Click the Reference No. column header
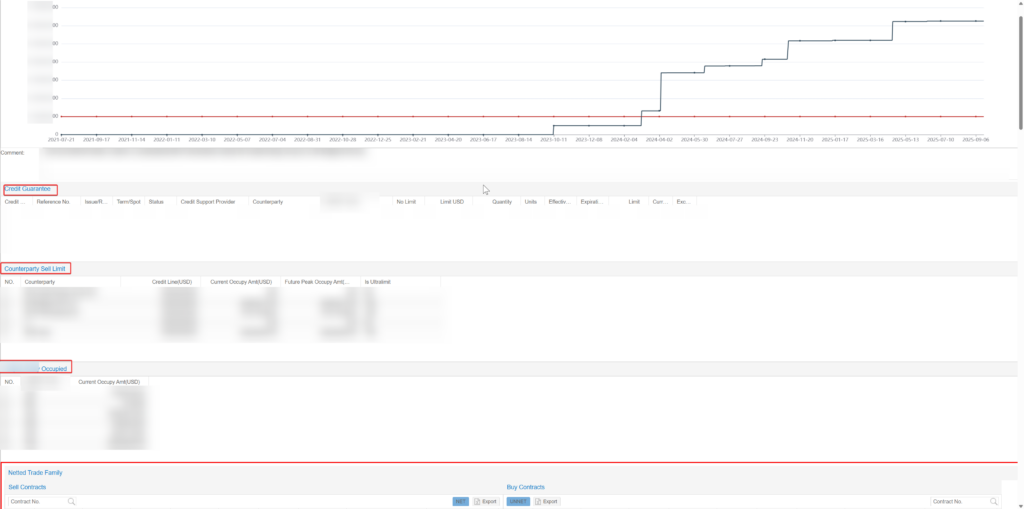Image resolution: width=1024 pixels, height=509 pixels. pos(53,202)
